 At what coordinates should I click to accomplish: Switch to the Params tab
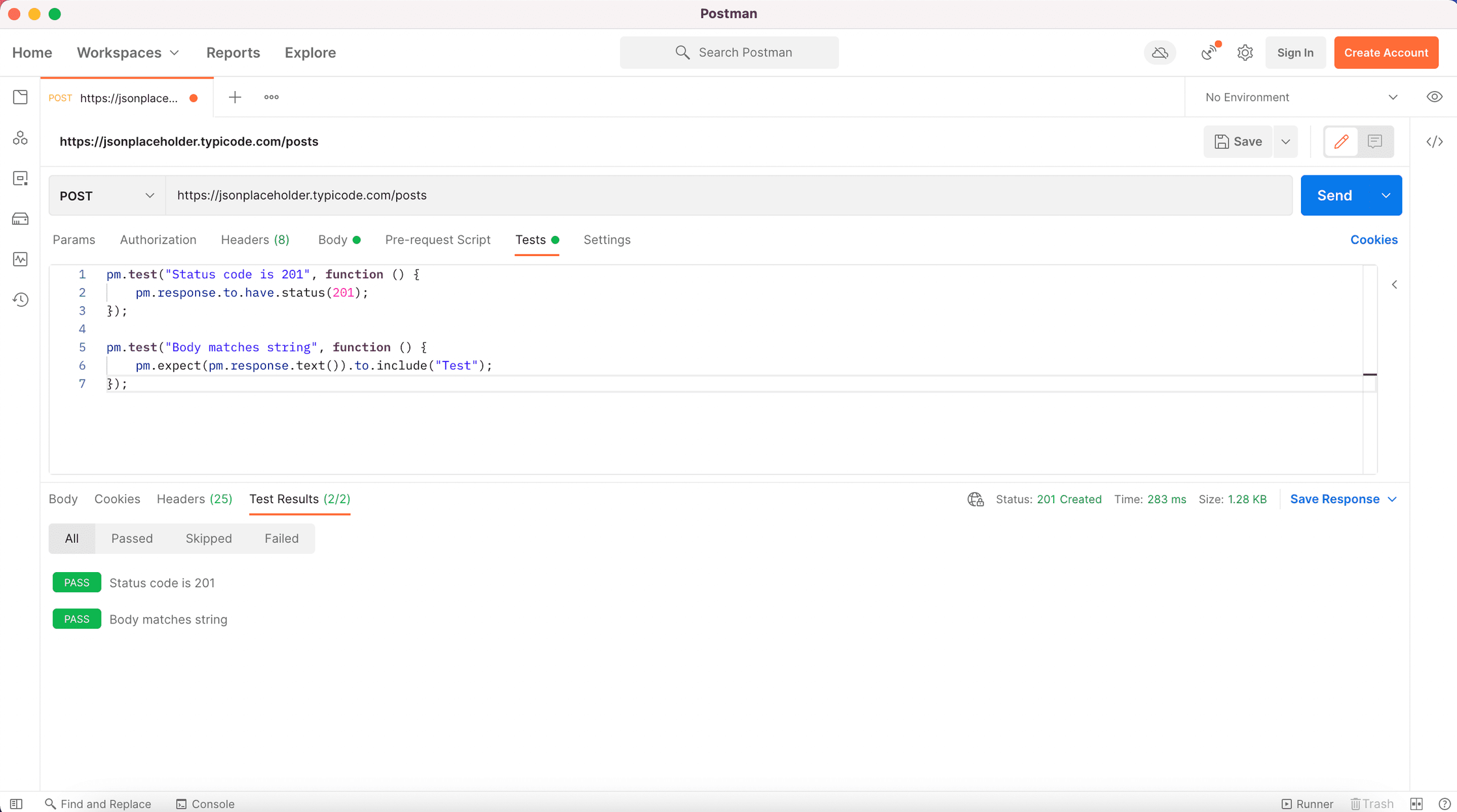coord(74,240)
